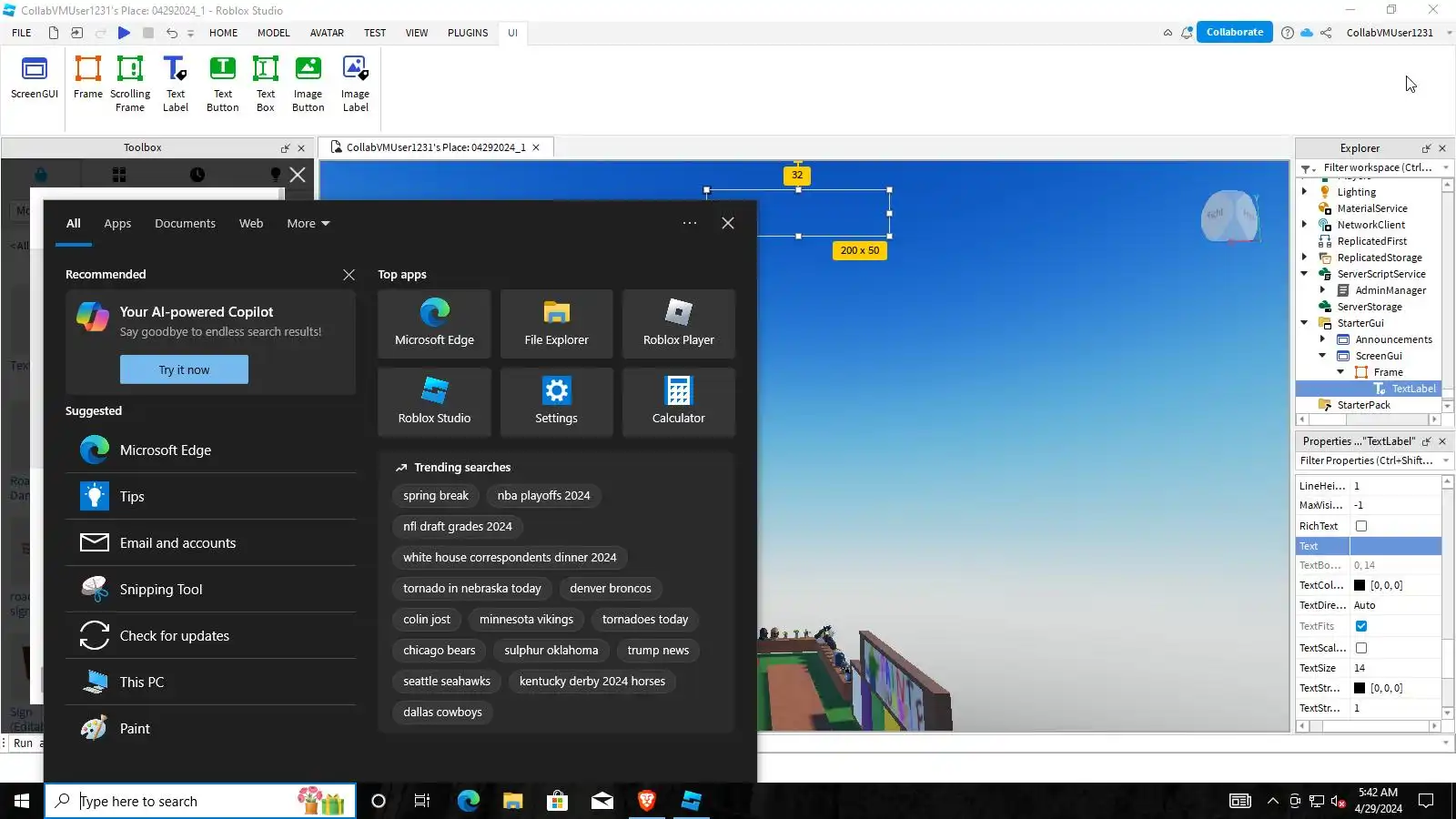The width and height of the screenshot is (1456, 819).
Task: Start playtest with the blue Play button
Action: 124,33
